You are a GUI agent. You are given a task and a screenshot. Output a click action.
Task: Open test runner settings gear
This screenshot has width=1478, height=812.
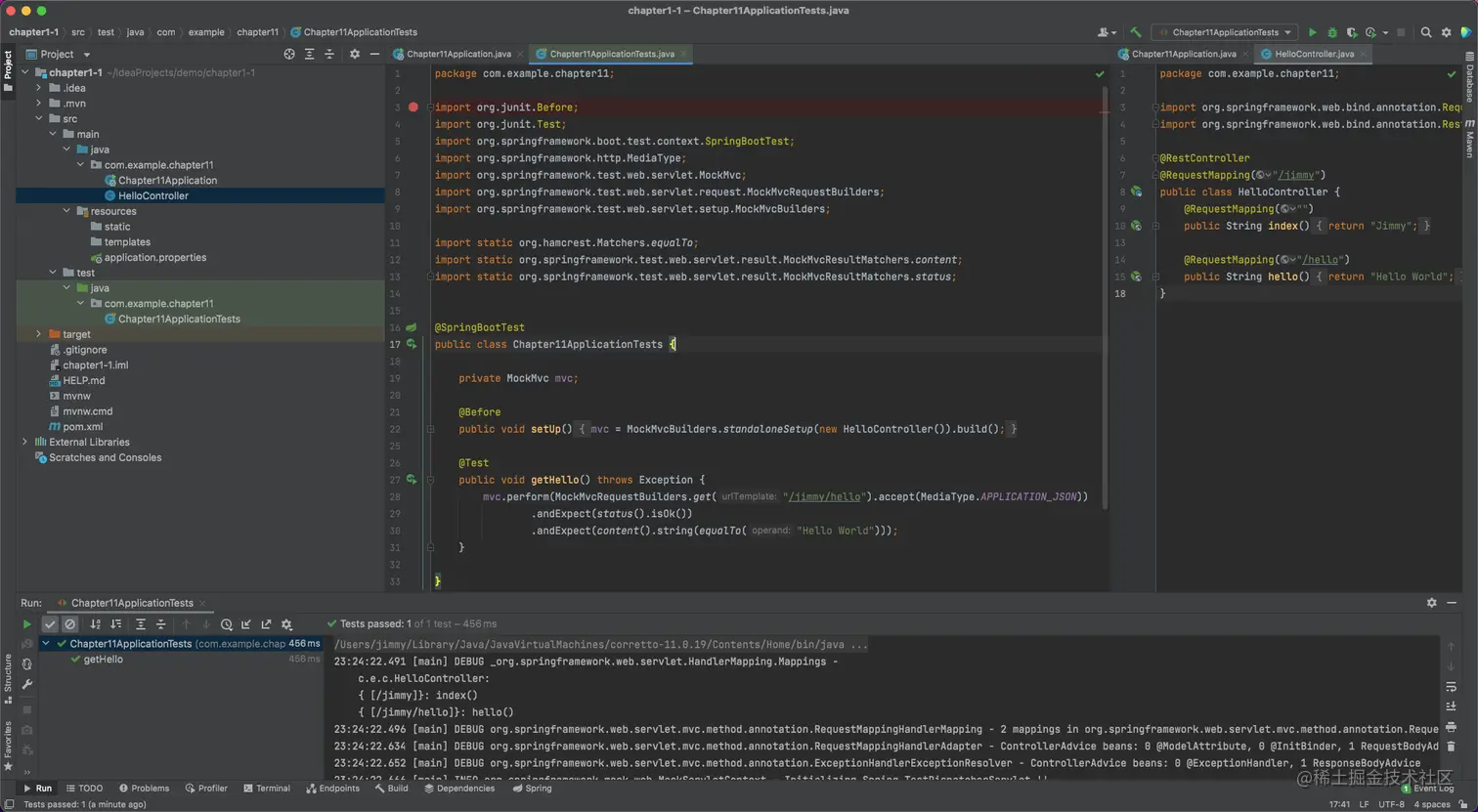tap(286, 623)
